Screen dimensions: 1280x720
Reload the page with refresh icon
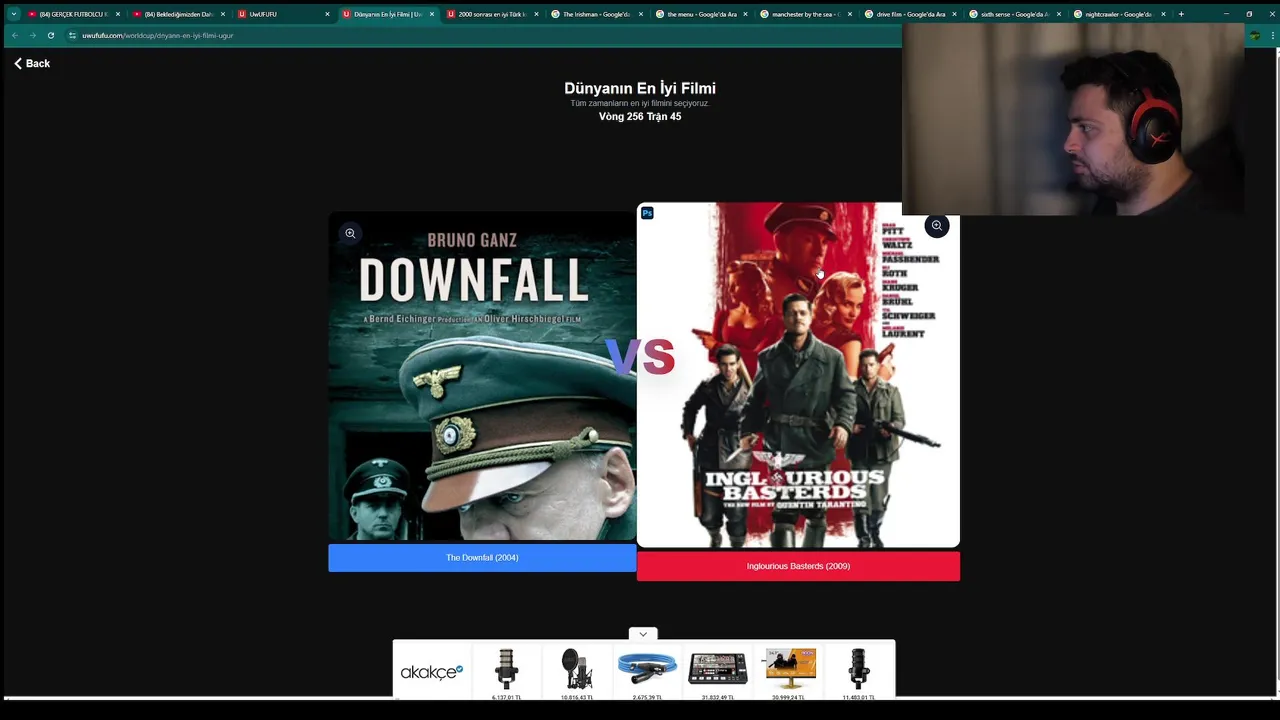click(x=51, y=35)
